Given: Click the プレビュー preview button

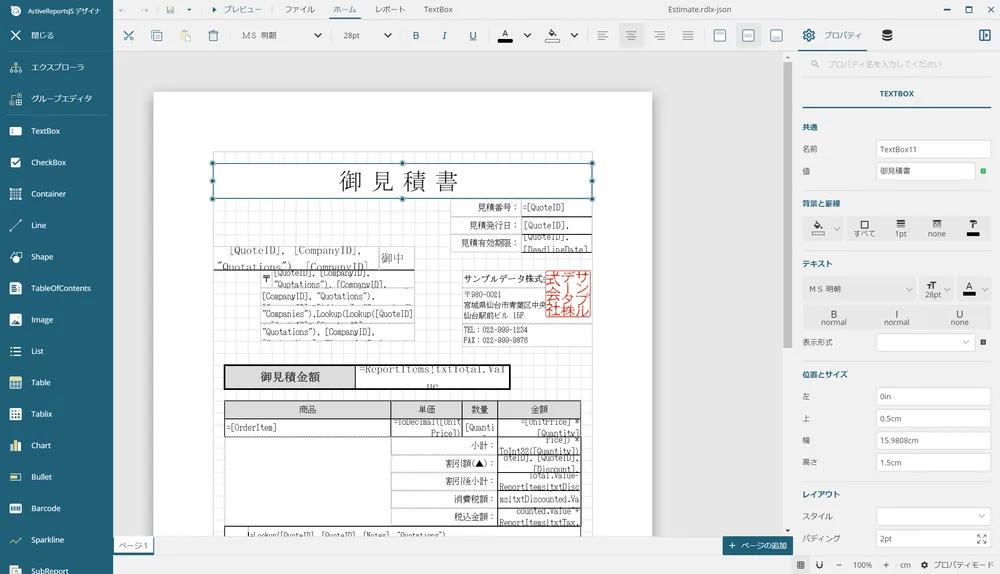Looking at the screenshot, I should pyautogui.click(x=236, y=9).
